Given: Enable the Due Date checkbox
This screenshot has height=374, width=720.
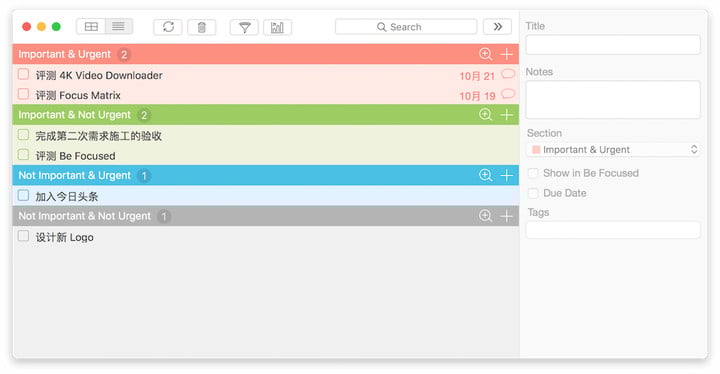Looking at the screenshot, I should (x=533, y=193).
